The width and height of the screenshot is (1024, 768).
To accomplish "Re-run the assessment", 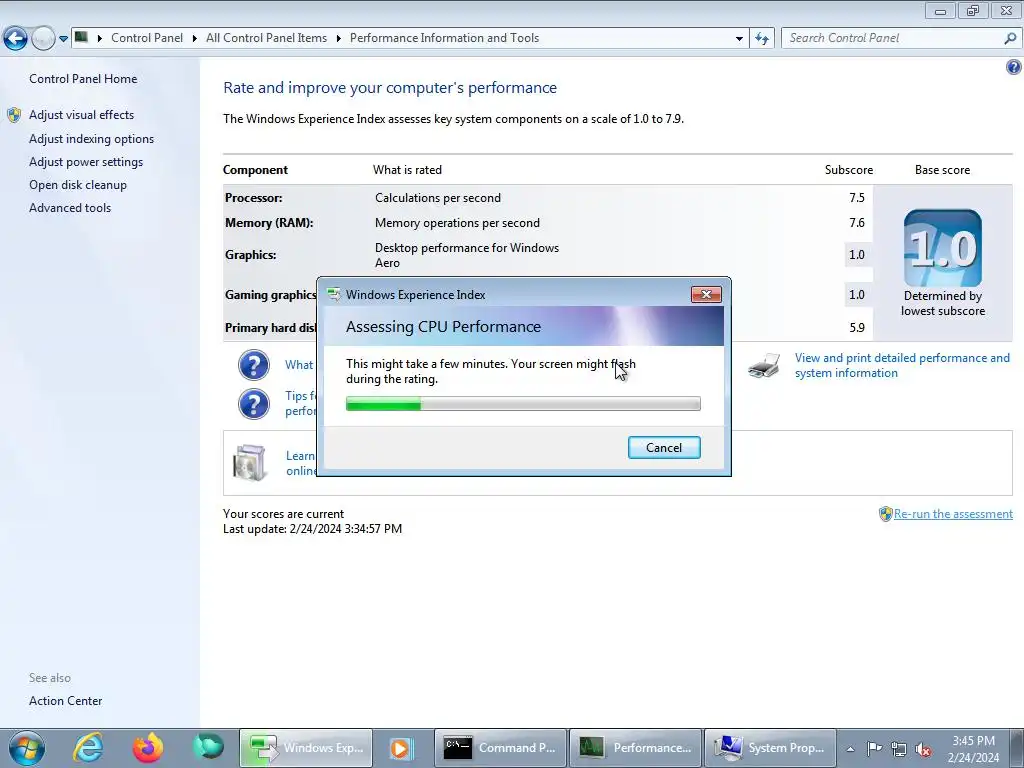I will point(953,514).
